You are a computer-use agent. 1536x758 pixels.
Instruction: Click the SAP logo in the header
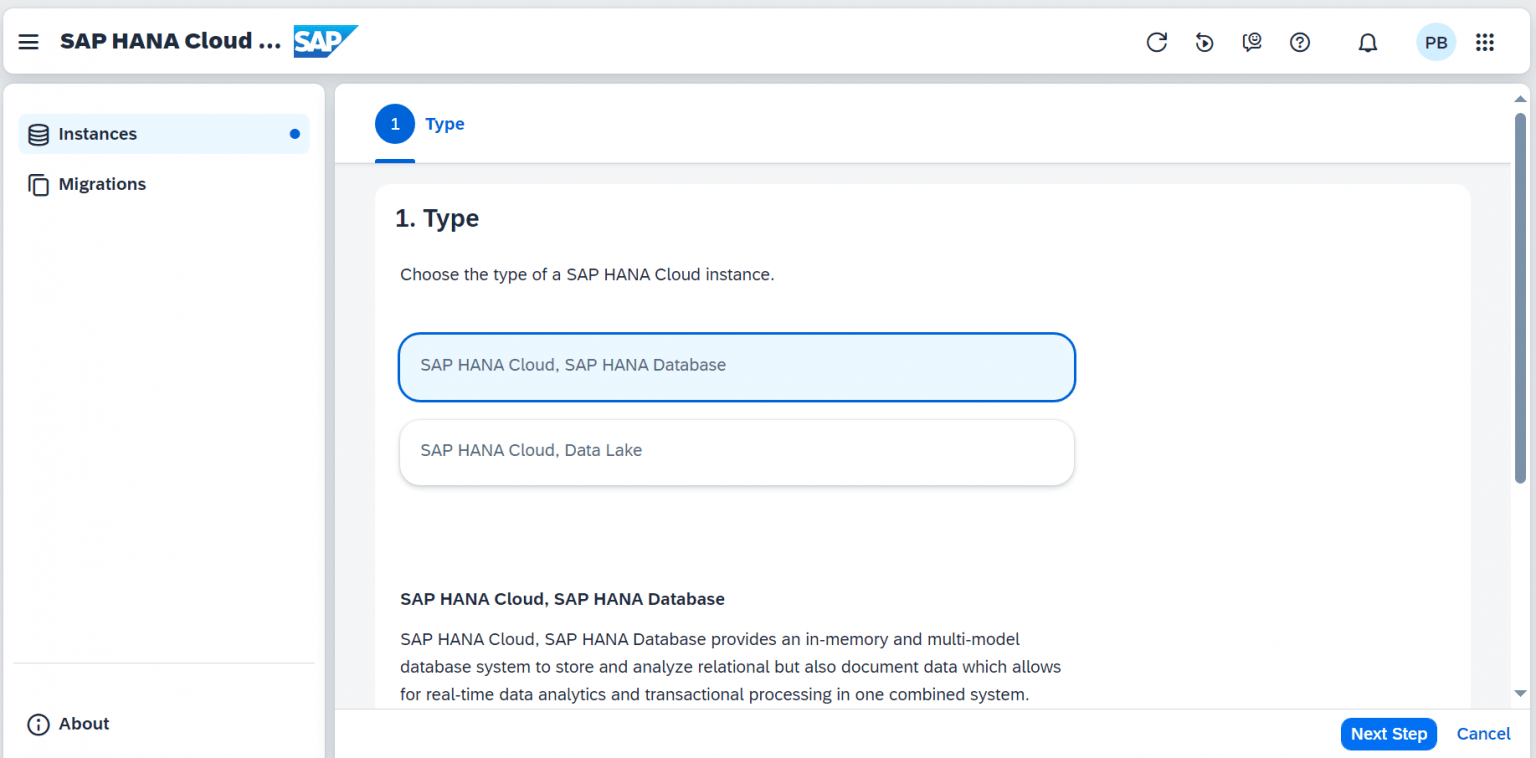pos(325,41)
